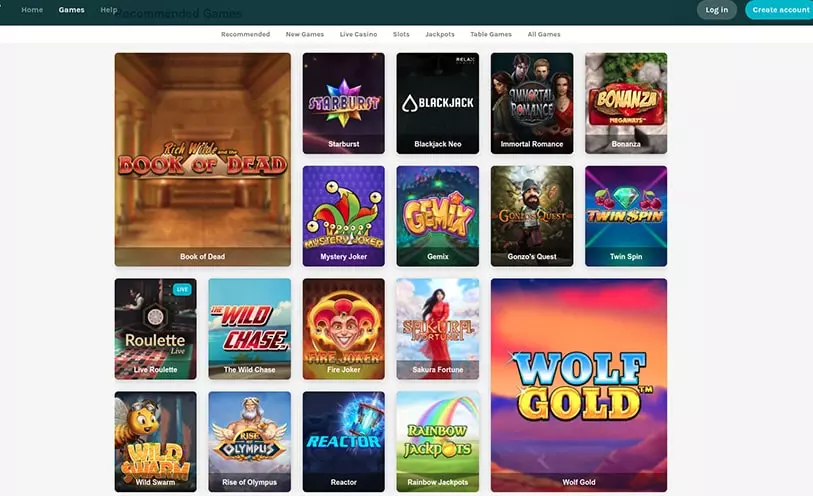Click the Create account button

click(x=780, y=10)
